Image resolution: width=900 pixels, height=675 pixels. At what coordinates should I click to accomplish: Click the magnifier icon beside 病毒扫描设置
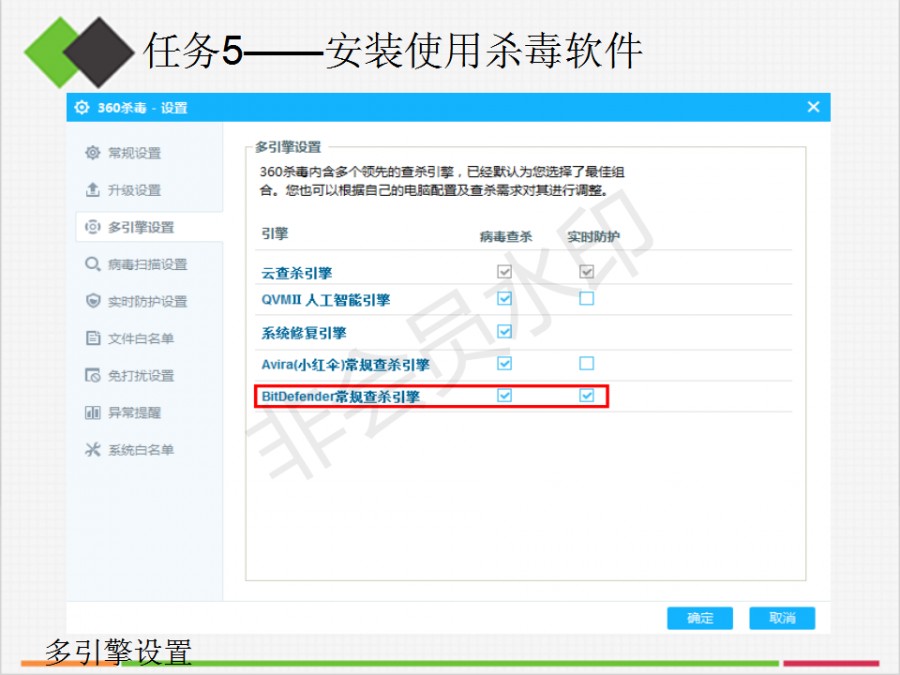tap(93, 264)
